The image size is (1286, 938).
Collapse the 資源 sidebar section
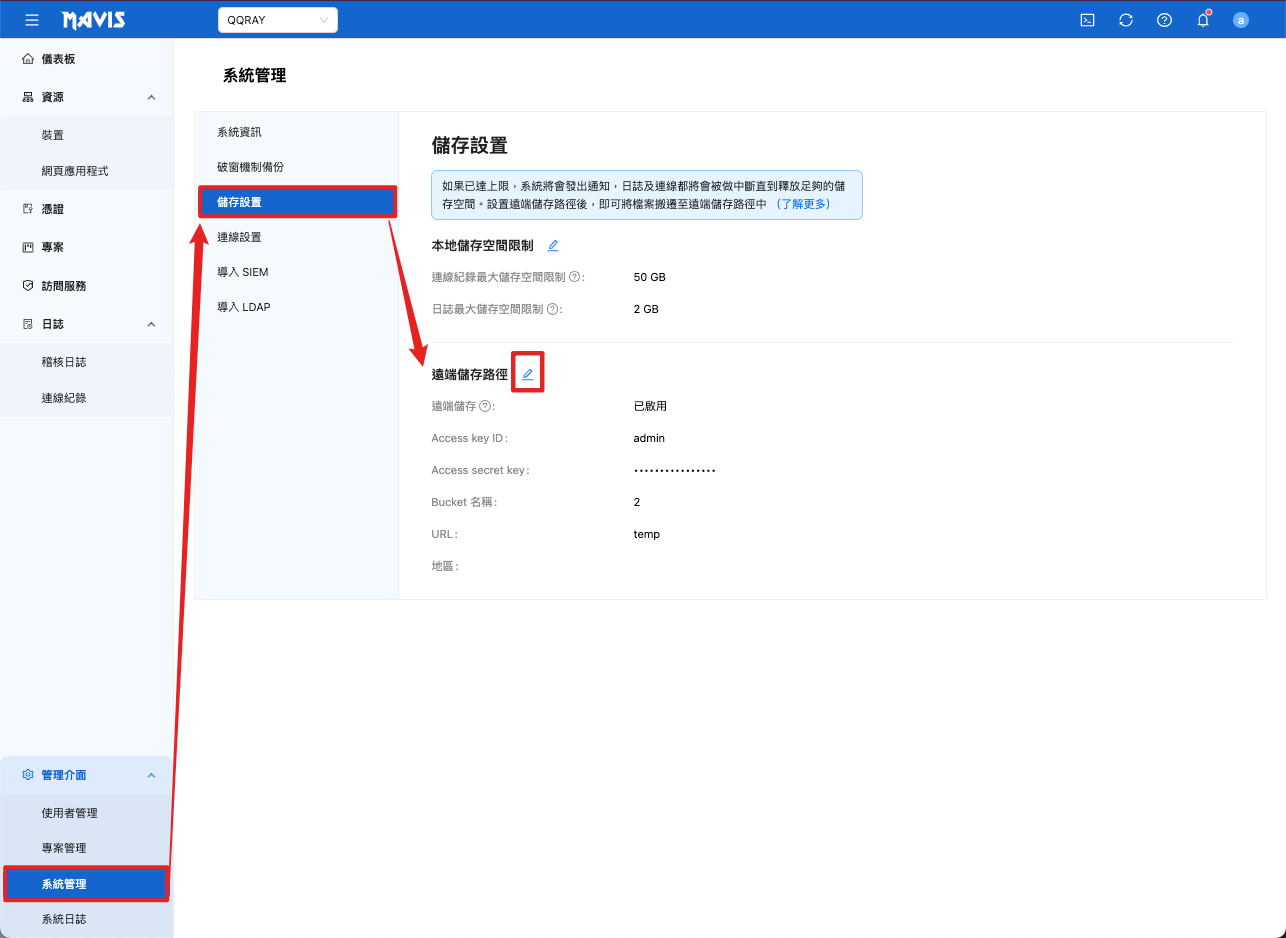click(x=151, y=97)
